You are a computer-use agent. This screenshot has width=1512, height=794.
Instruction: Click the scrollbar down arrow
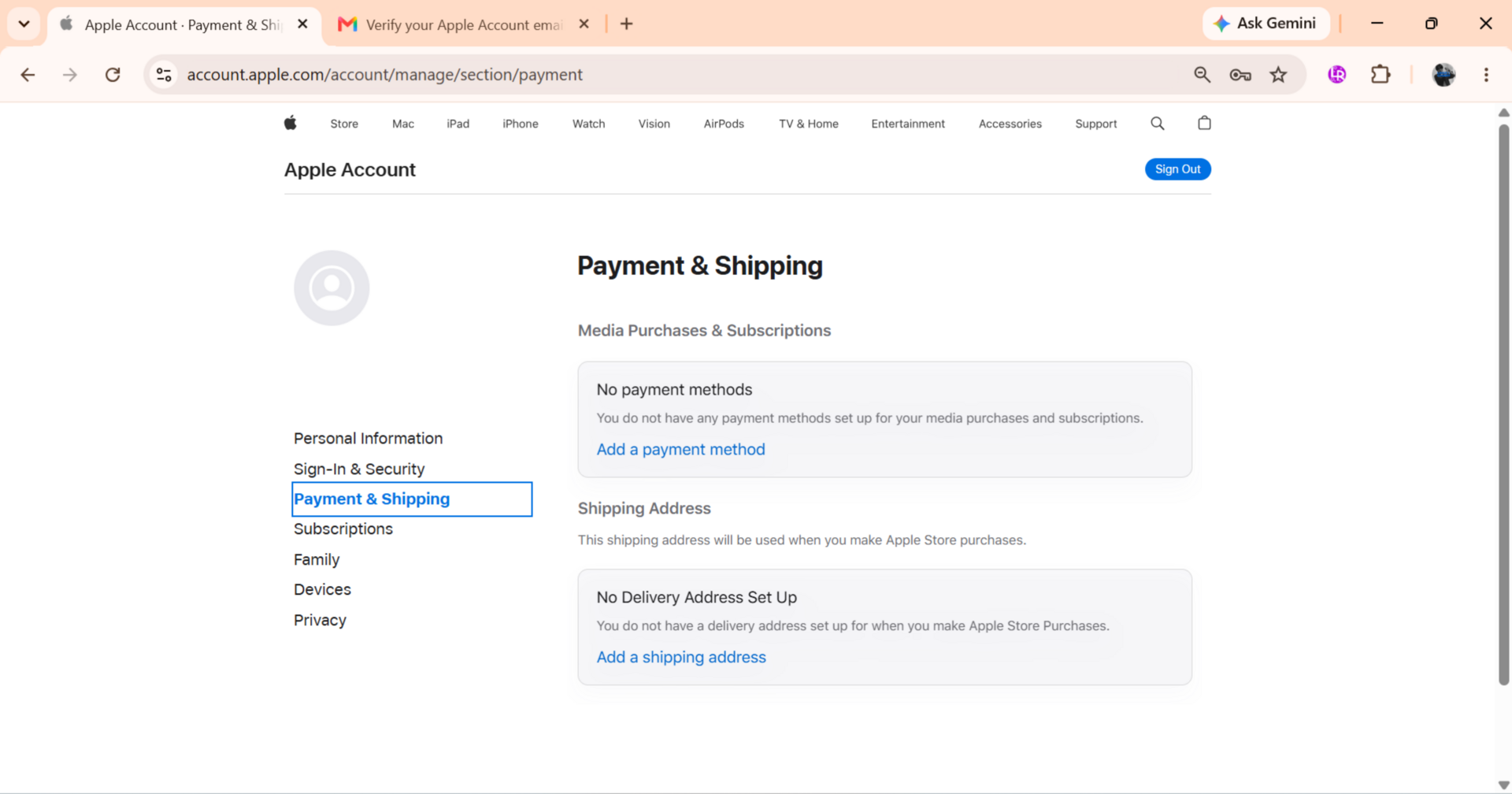(1503, 785)
